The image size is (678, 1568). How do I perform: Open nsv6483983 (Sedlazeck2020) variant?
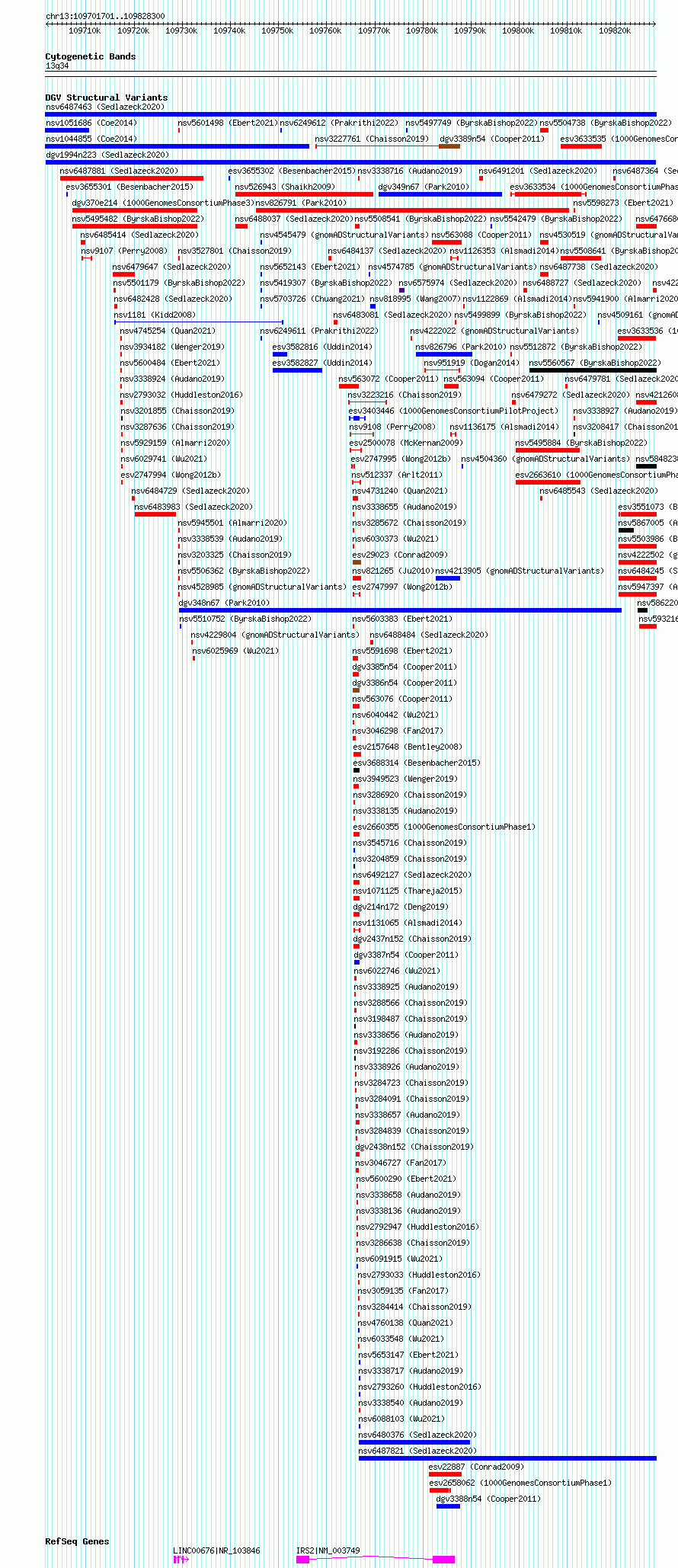click(193, 507)
